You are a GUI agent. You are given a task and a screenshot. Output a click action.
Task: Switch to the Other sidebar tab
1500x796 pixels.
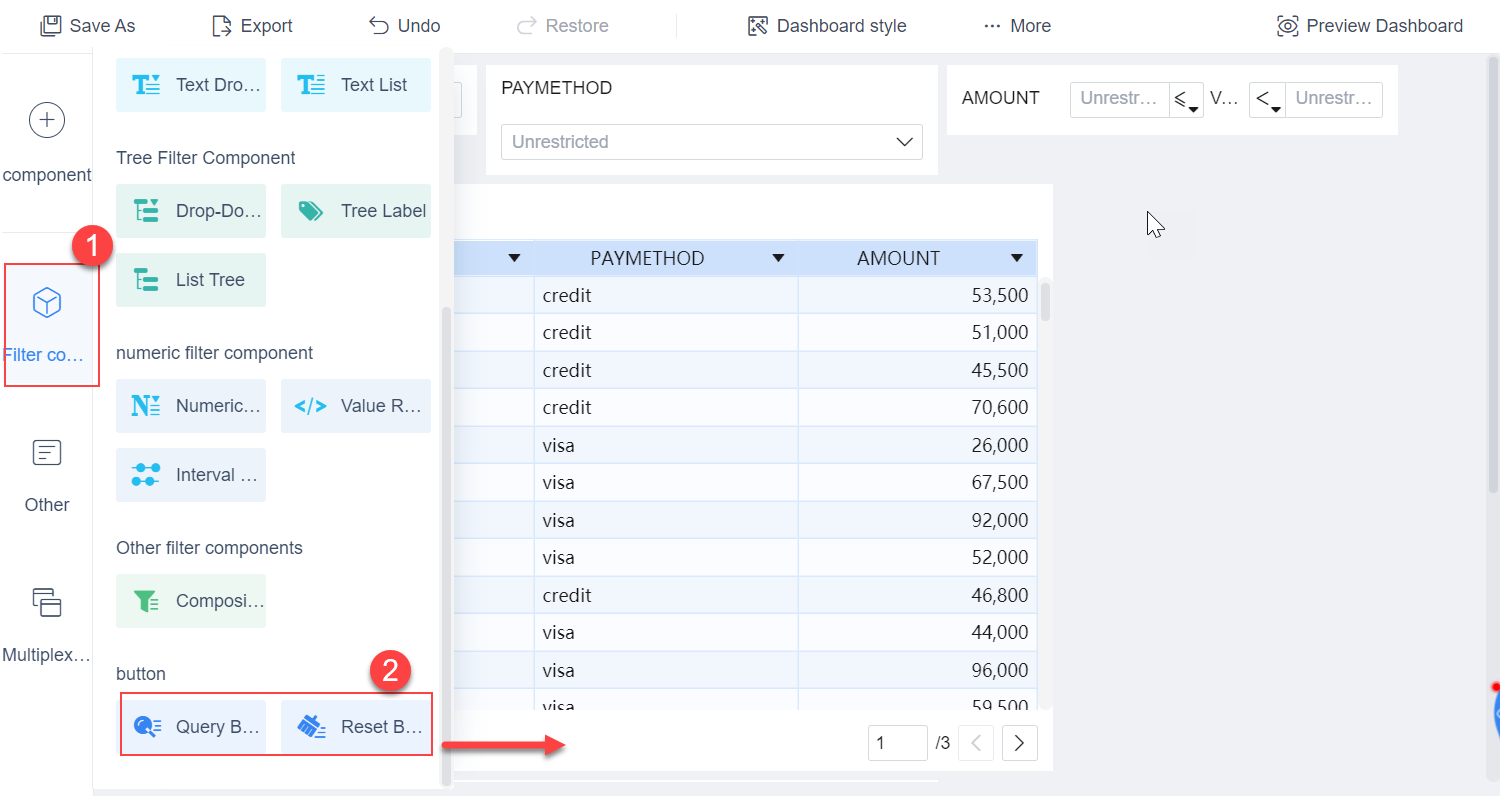tap(47, 475)
